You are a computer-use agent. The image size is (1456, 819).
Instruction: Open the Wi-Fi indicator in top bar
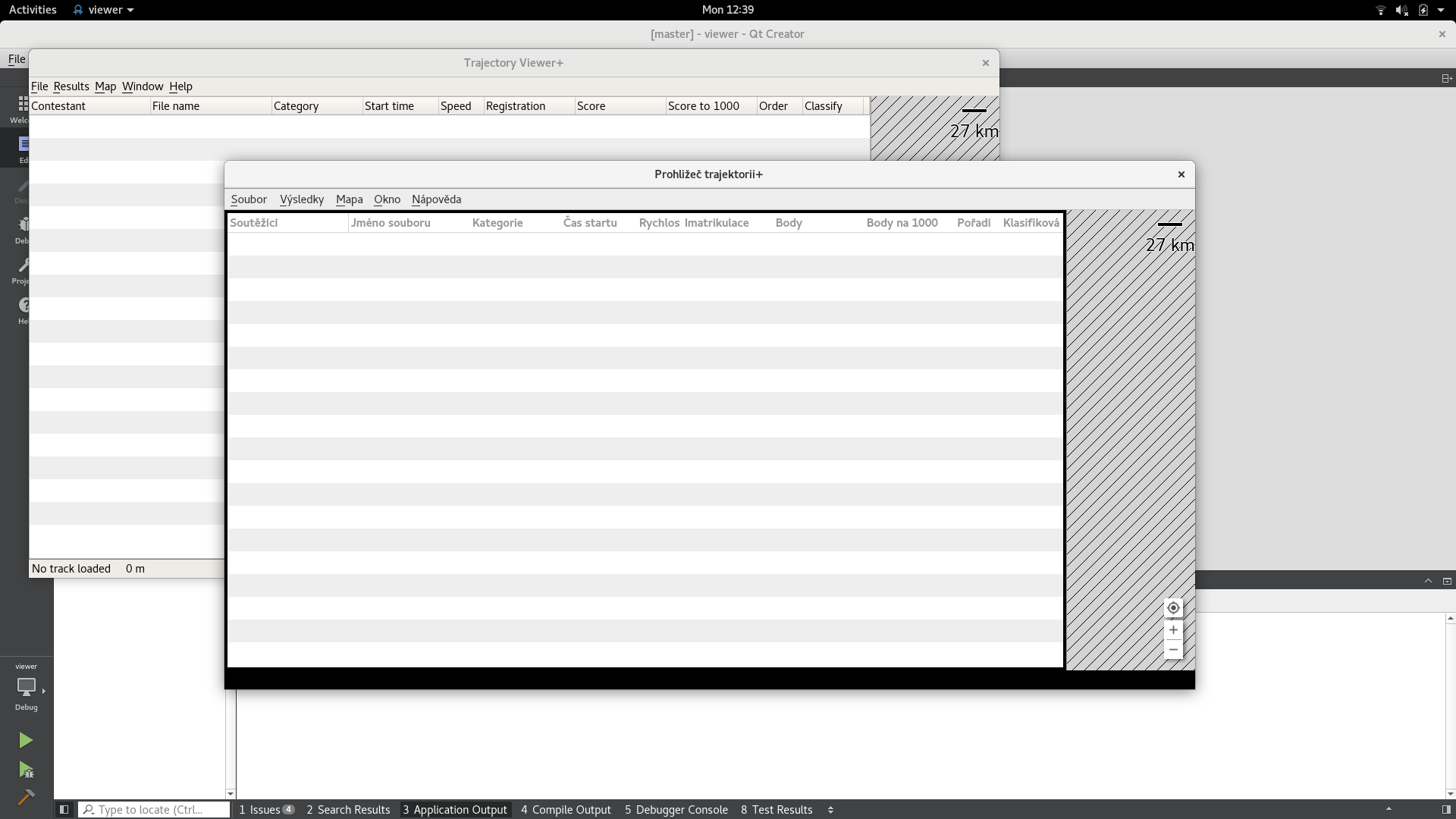(x=1380, y=10)
